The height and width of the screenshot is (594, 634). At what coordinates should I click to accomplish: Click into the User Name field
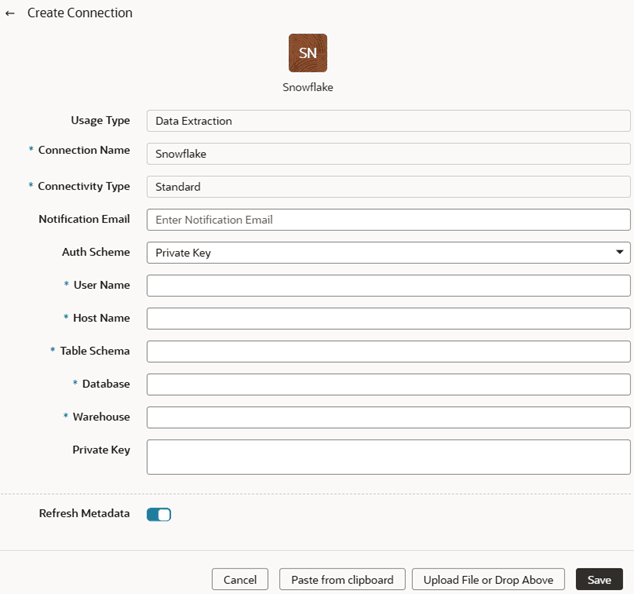(388, 286)
